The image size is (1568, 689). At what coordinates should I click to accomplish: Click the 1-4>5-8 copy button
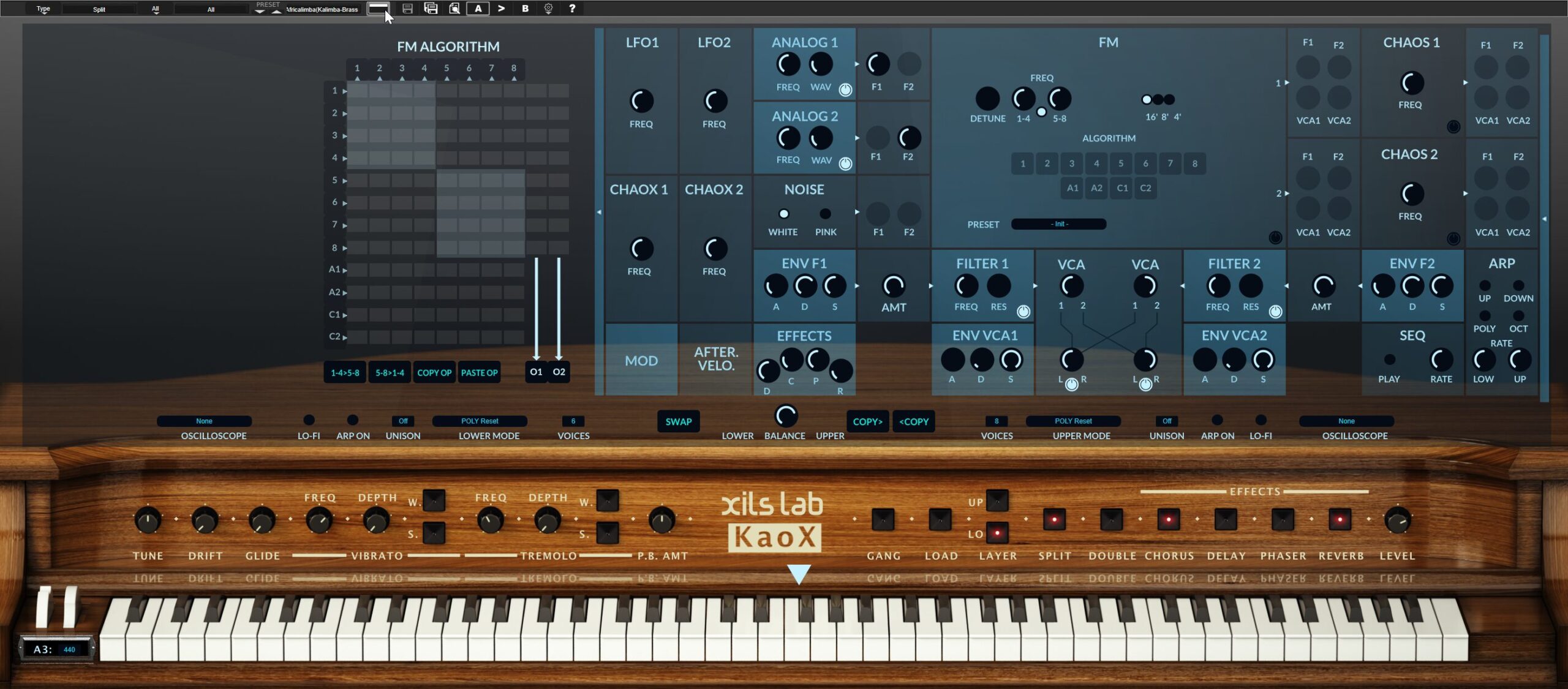[345, 372]
